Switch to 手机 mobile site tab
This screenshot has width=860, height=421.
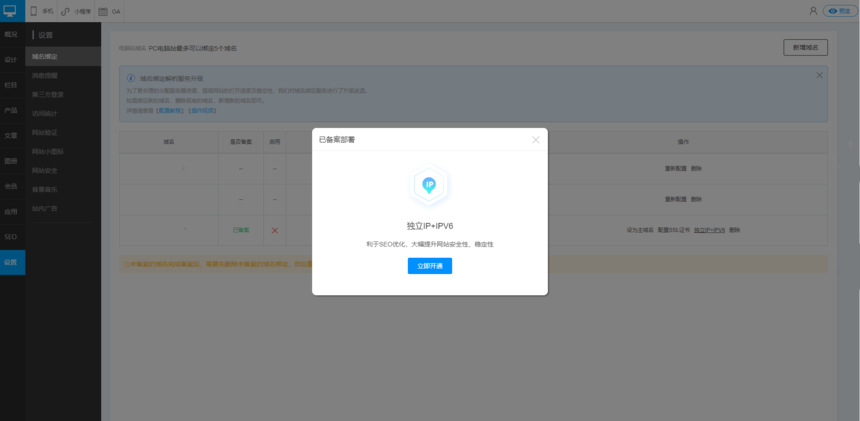point(41,11)
